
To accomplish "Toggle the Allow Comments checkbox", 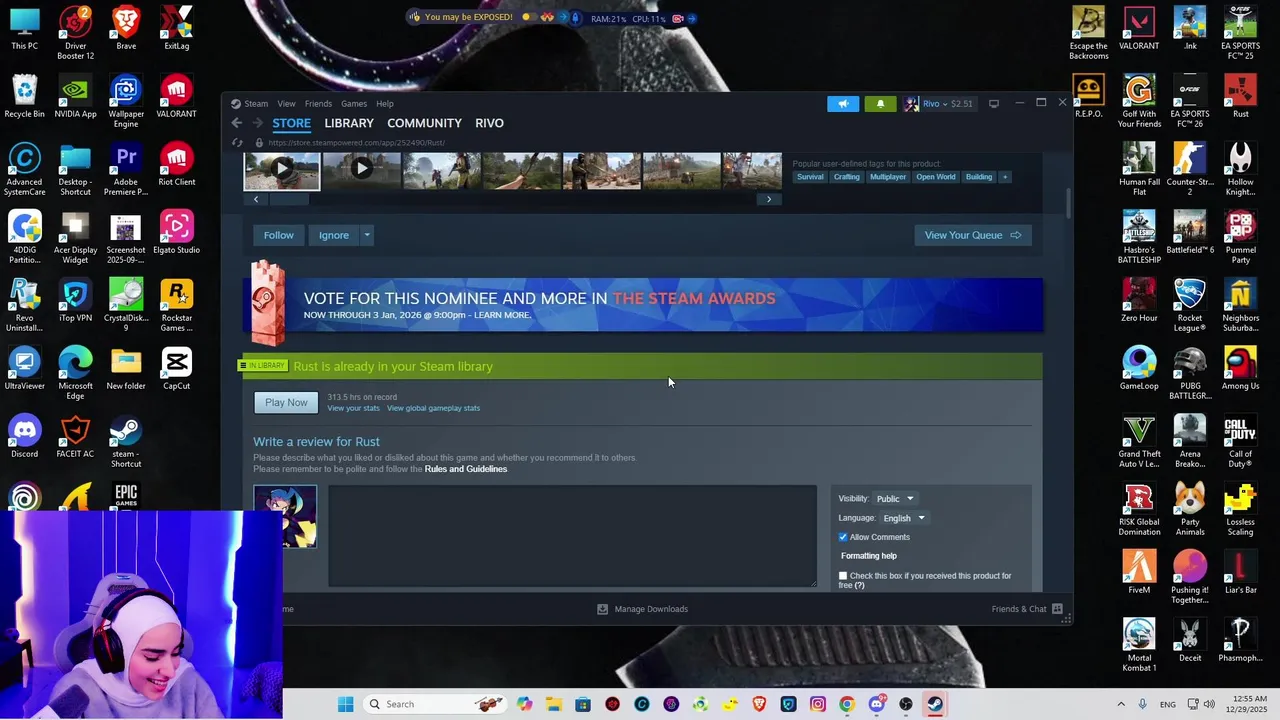I will [x=843, y=538].
